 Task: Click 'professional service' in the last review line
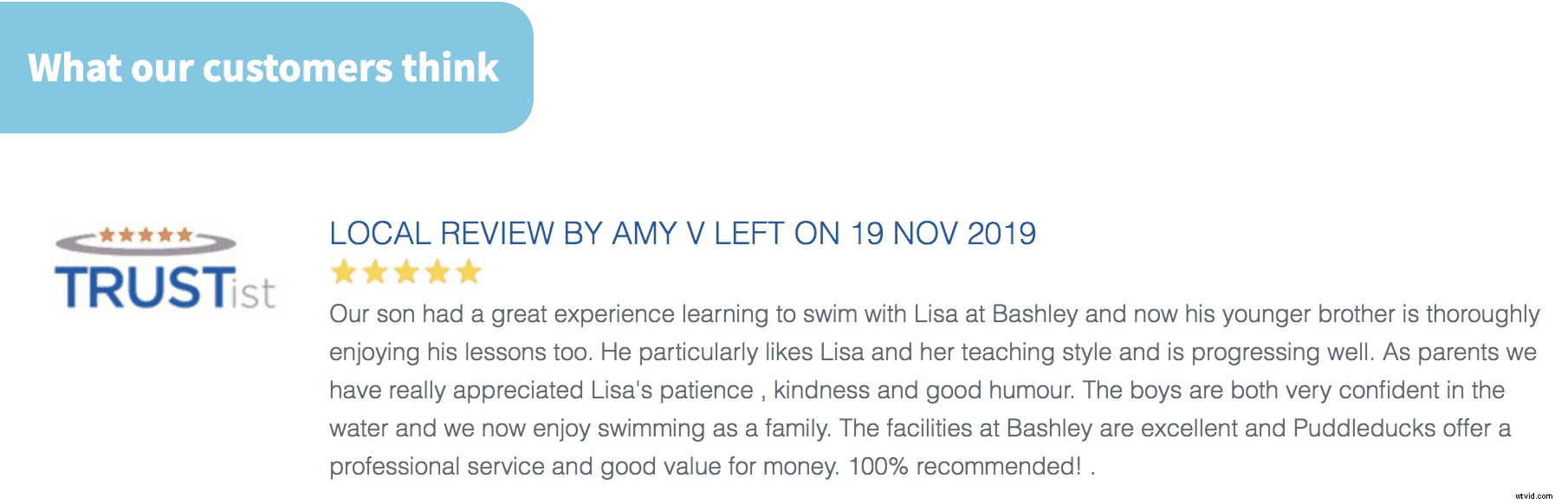[x=437, y=466]
